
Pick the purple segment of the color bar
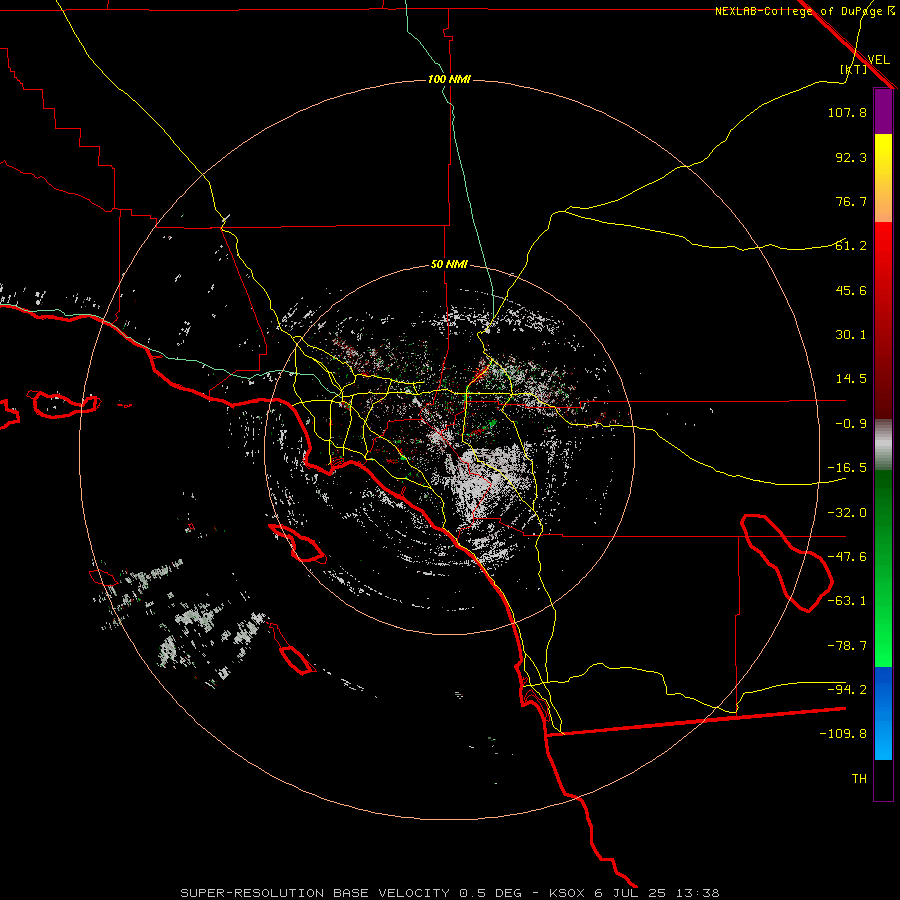coord(883,112)
